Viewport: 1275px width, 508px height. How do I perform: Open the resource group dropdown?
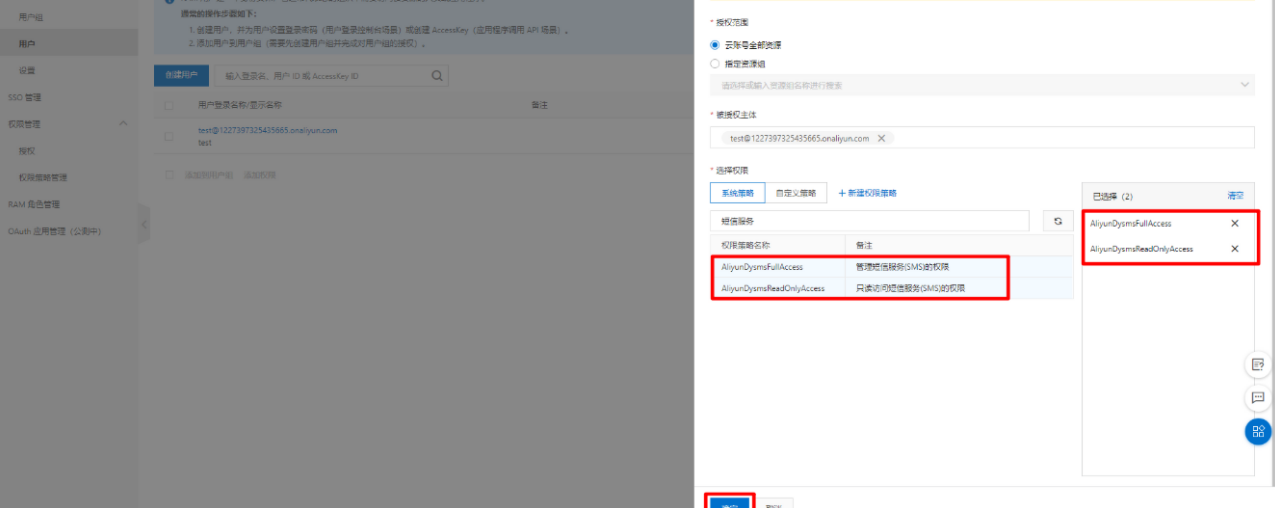click(981, 85)
